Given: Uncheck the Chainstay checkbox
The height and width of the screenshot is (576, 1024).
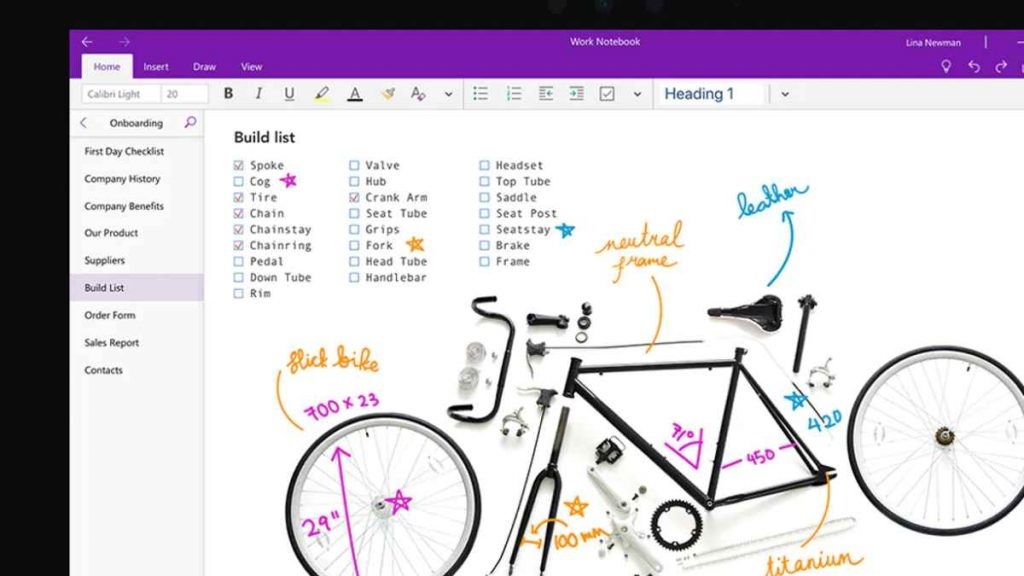Looking at the screenshot, I should click(x=238, y=229).
